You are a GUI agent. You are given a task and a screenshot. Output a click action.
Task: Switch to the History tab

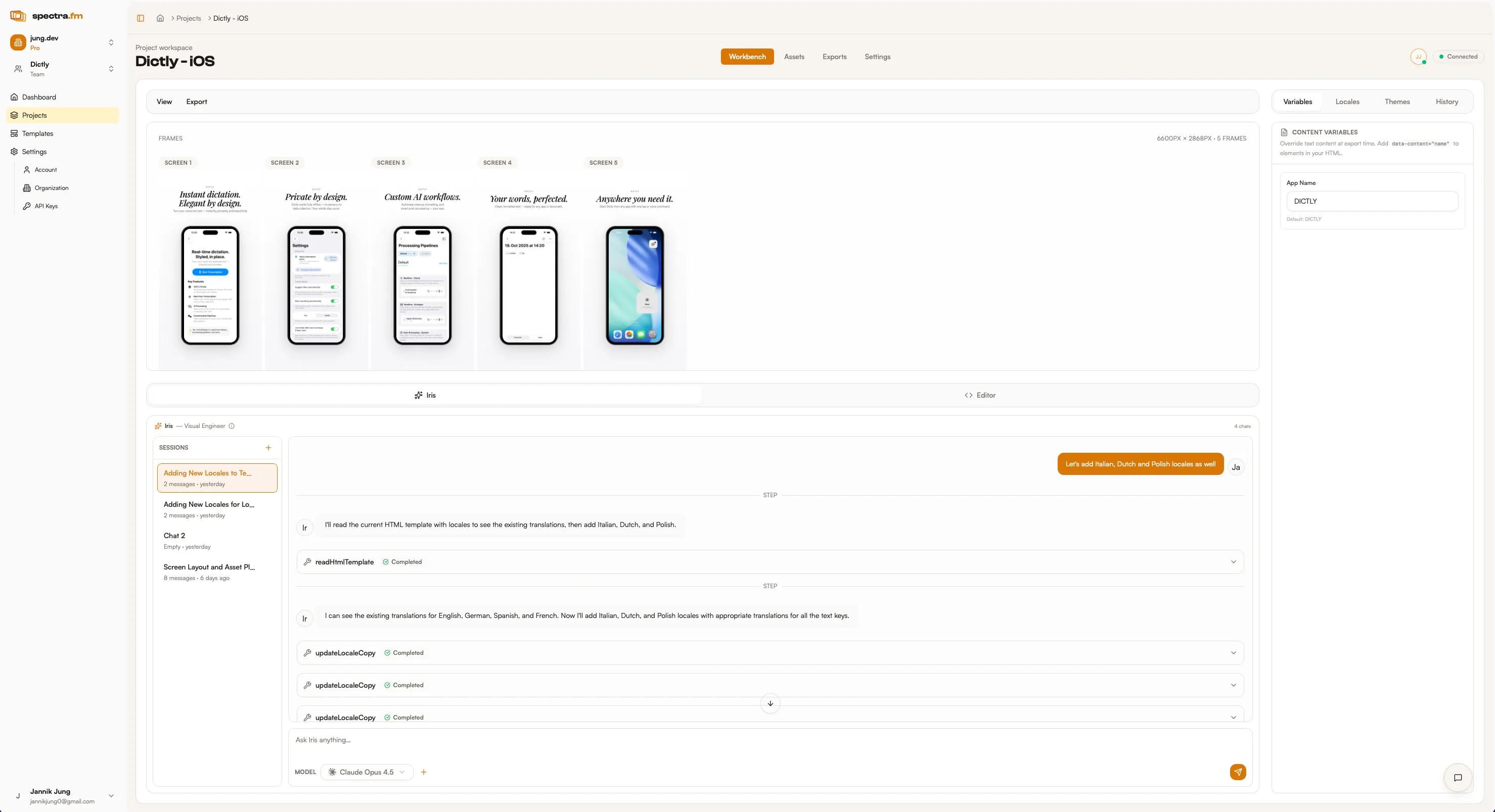coord(1447,102)
